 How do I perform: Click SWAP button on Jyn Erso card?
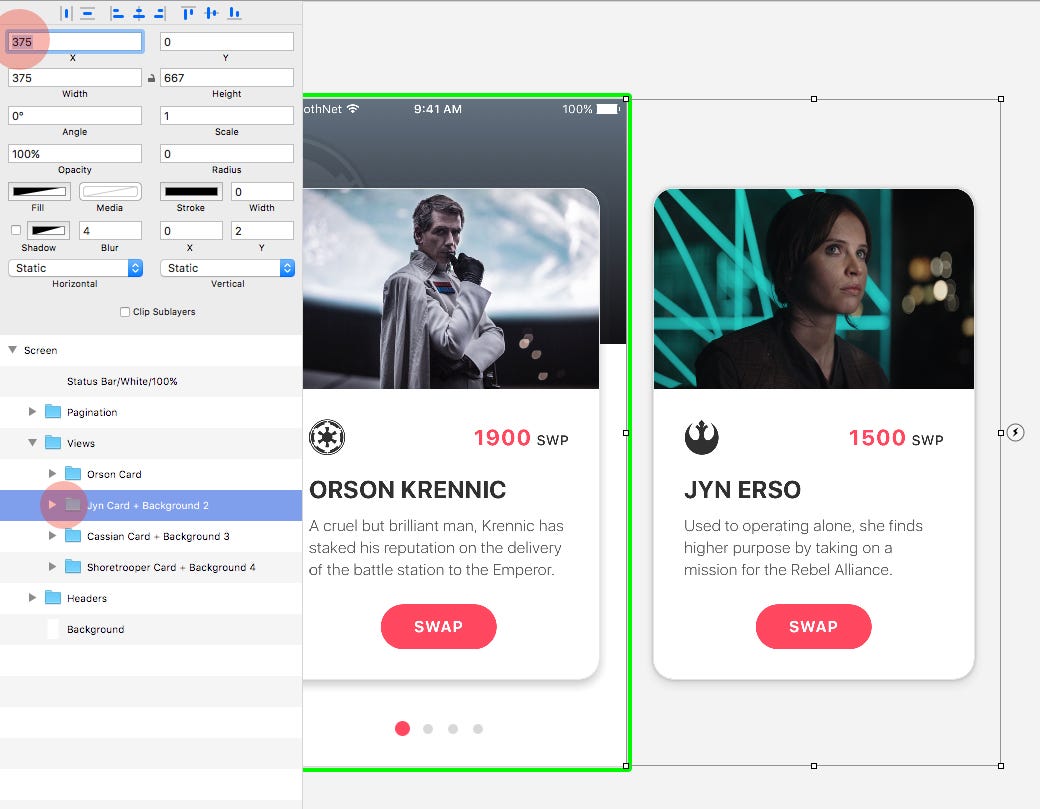(813, 627)
